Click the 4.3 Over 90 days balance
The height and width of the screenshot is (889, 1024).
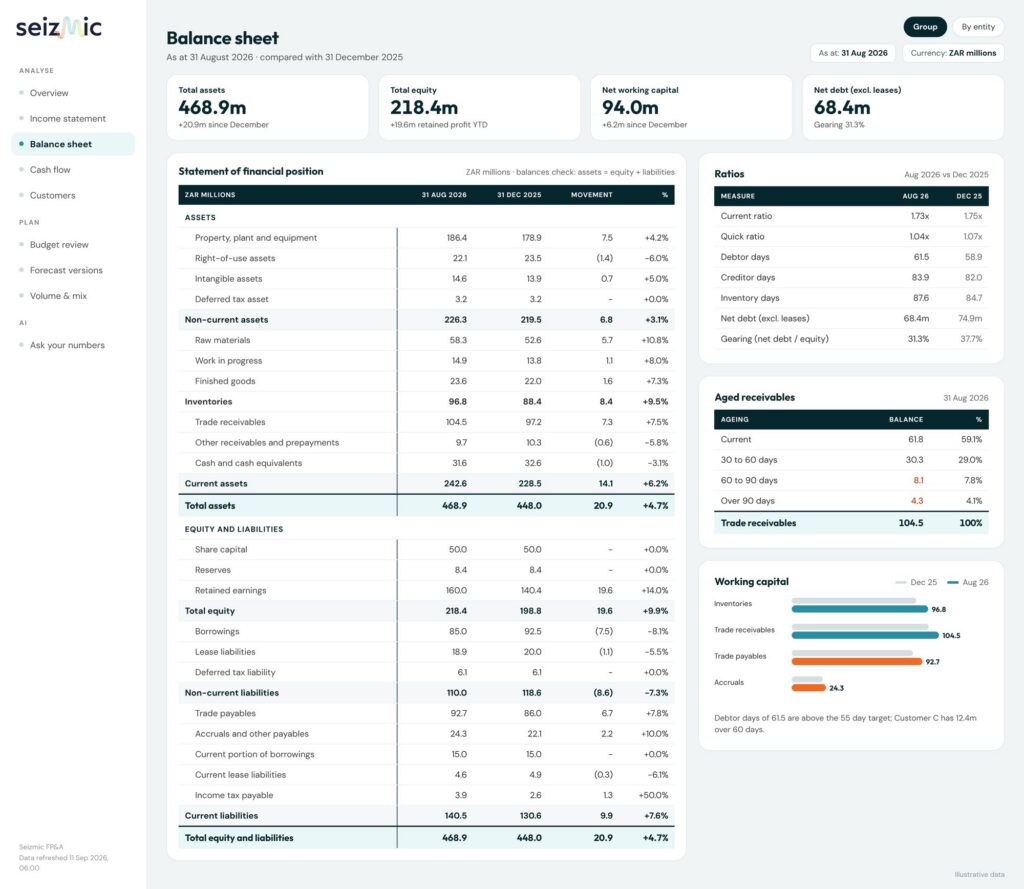(x=917, y=500)
